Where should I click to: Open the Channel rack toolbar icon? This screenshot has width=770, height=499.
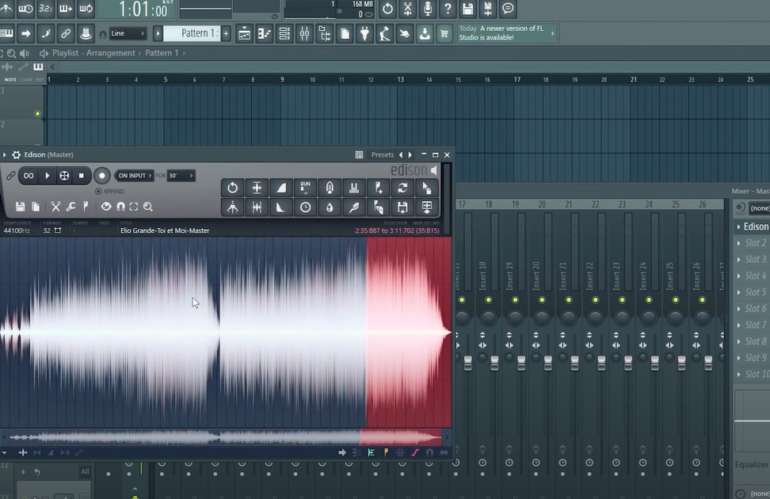click(x=284, y=33)
